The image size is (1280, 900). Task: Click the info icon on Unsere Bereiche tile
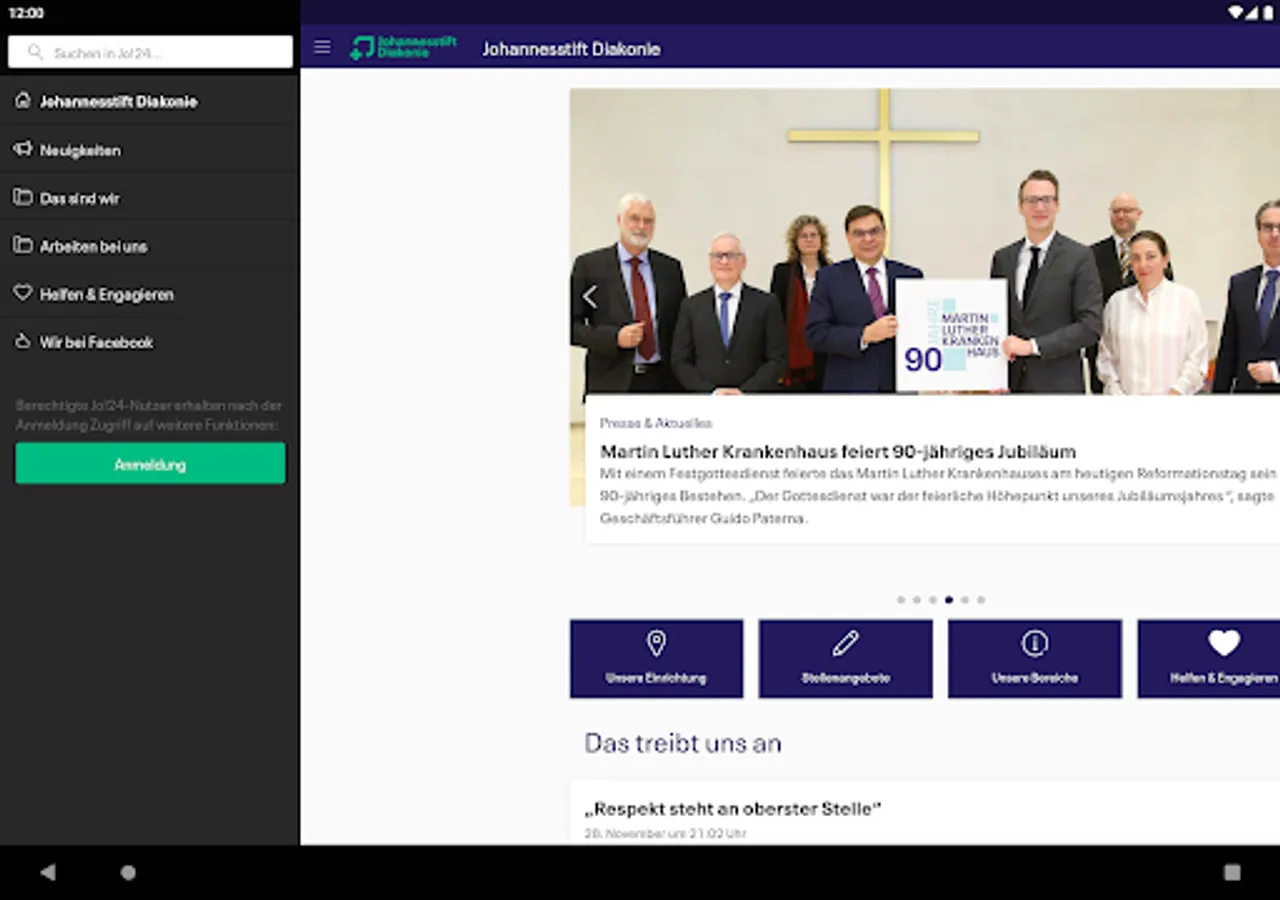(1035, 643)
